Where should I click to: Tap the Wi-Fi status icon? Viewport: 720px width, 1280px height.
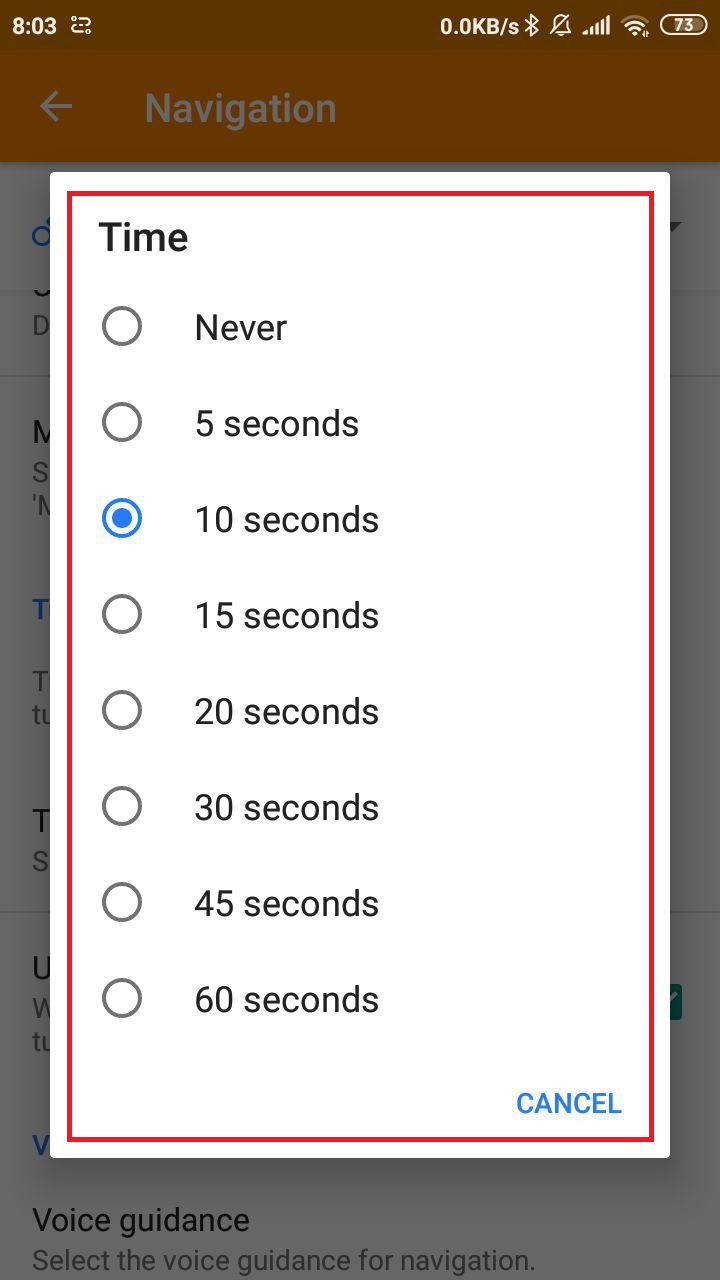coord(634,26)
